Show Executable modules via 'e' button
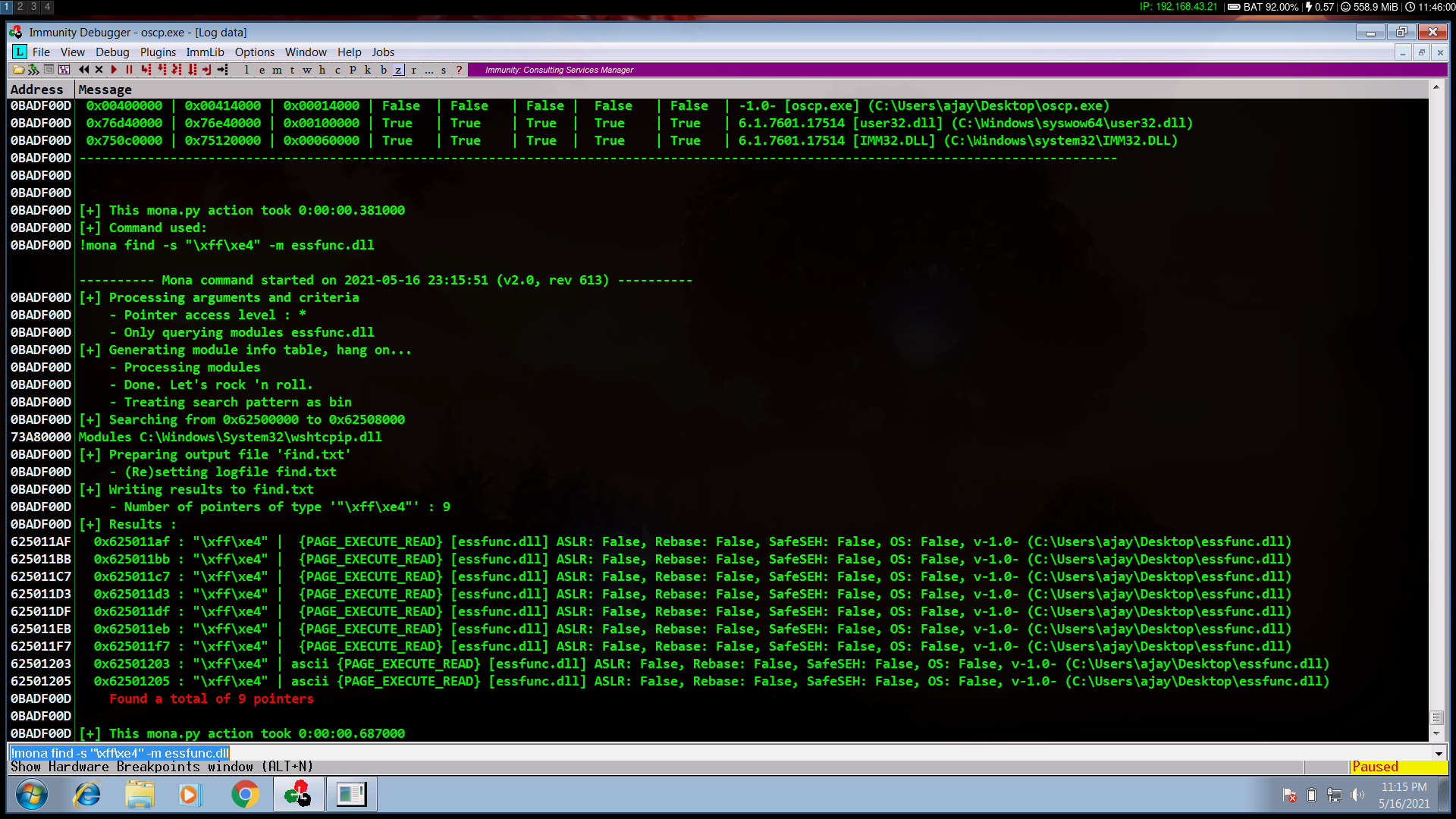Screen dimensions: 1456x819 [262, 70]
